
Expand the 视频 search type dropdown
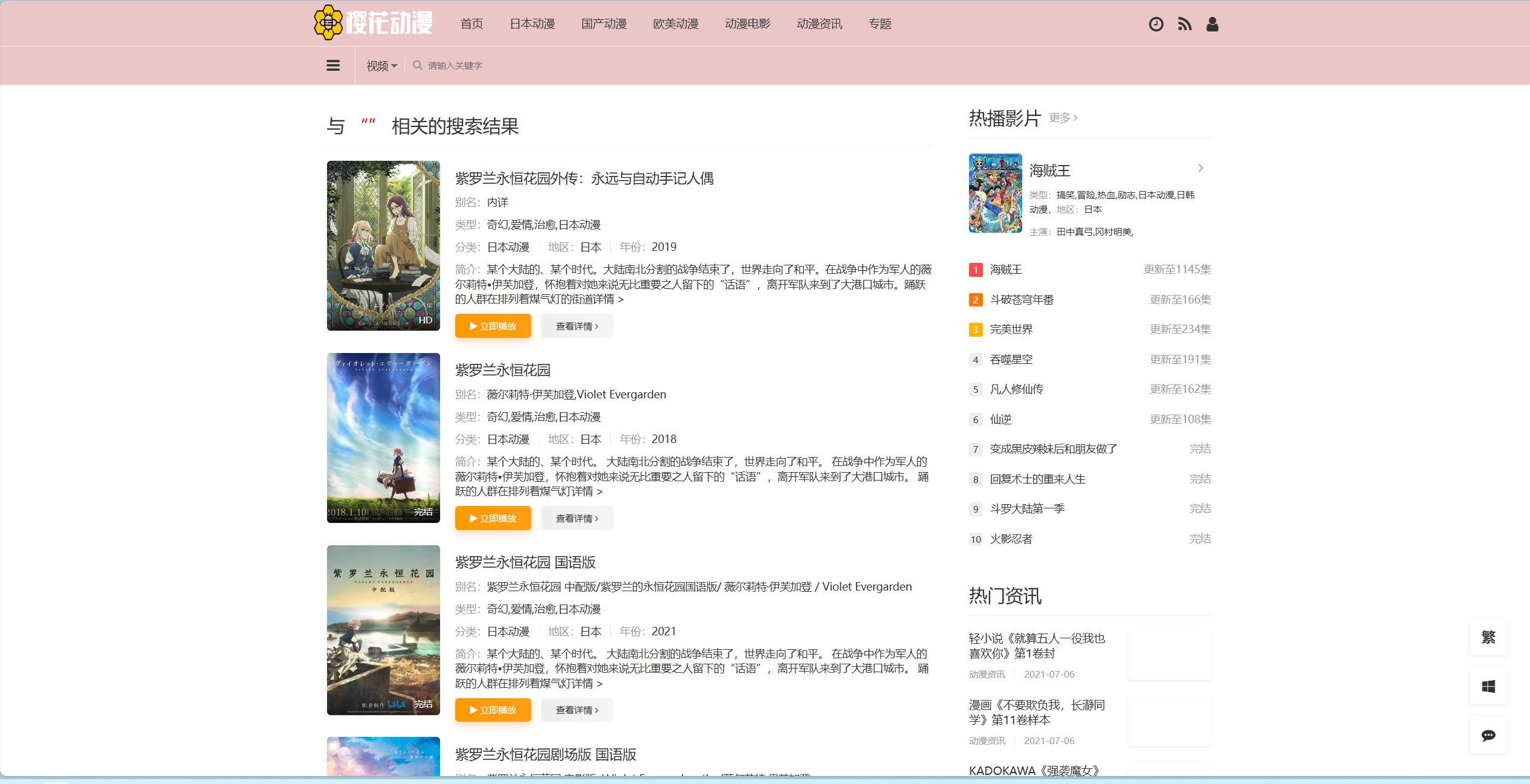click(381, 66)
